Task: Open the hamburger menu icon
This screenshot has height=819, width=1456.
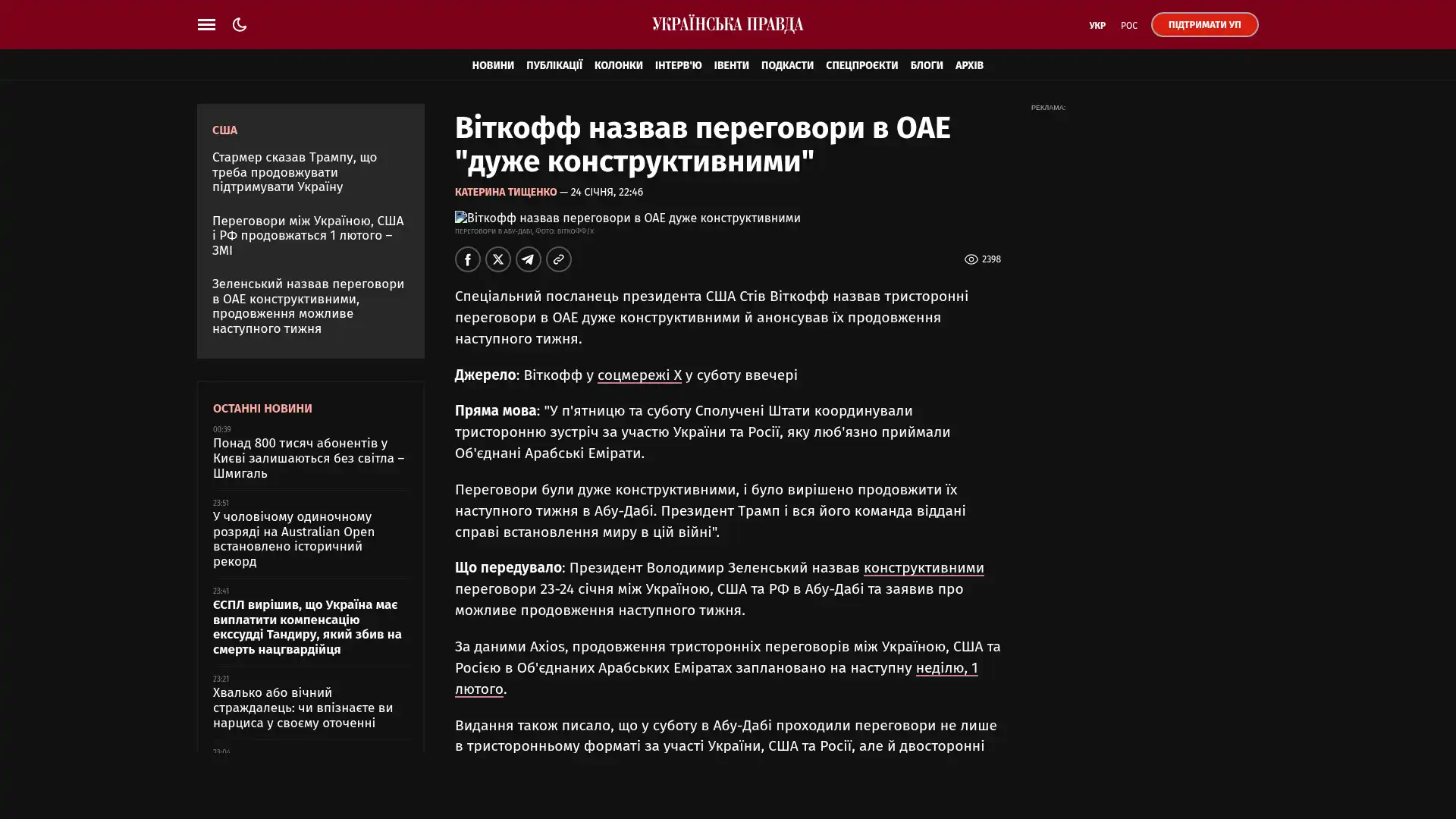Action: 206,25
